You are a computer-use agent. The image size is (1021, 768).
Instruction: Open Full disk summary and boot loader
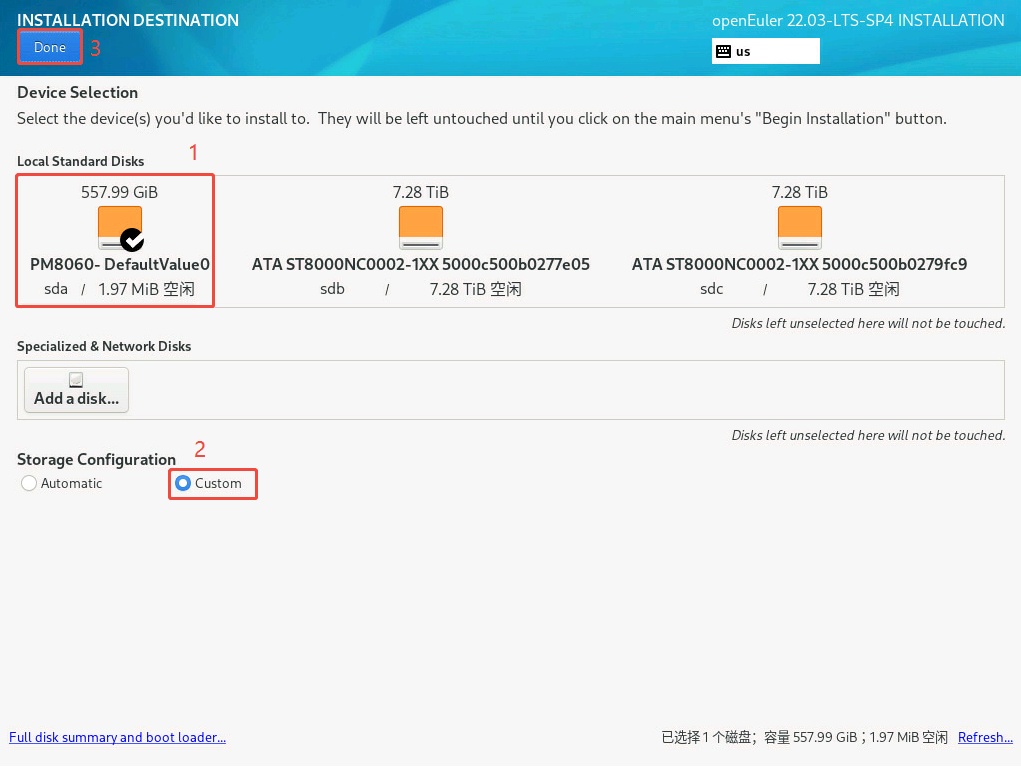(117, 737)
